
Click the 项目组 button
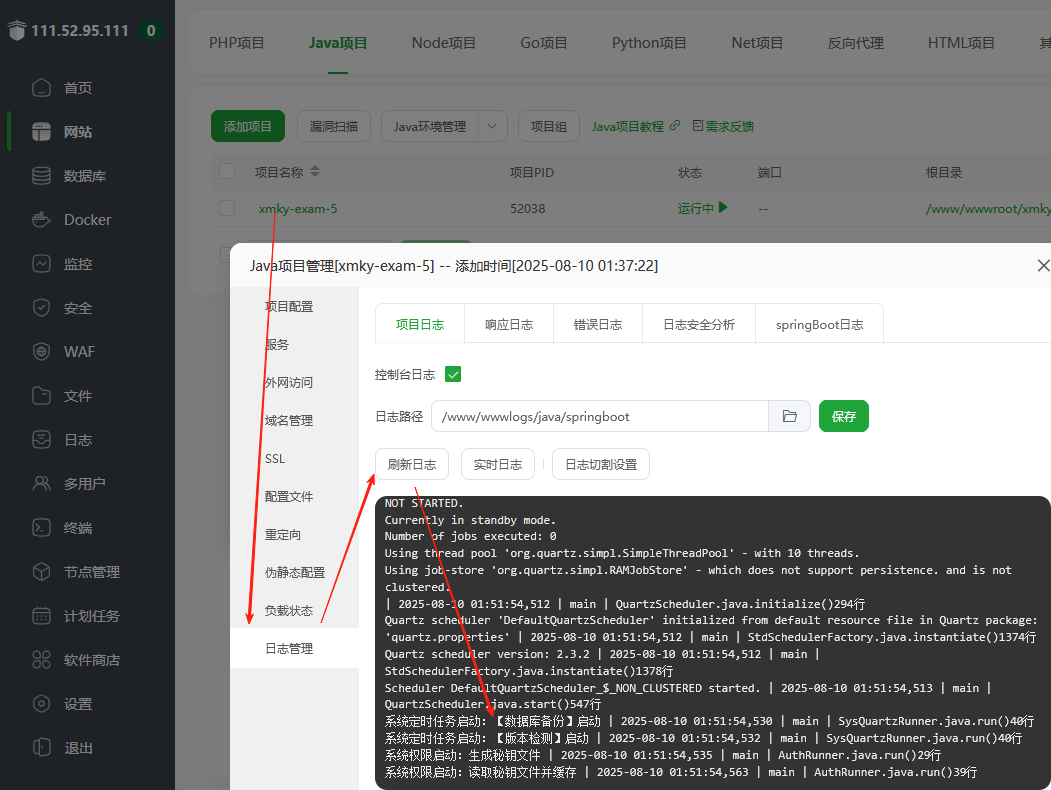pos(549,126)
